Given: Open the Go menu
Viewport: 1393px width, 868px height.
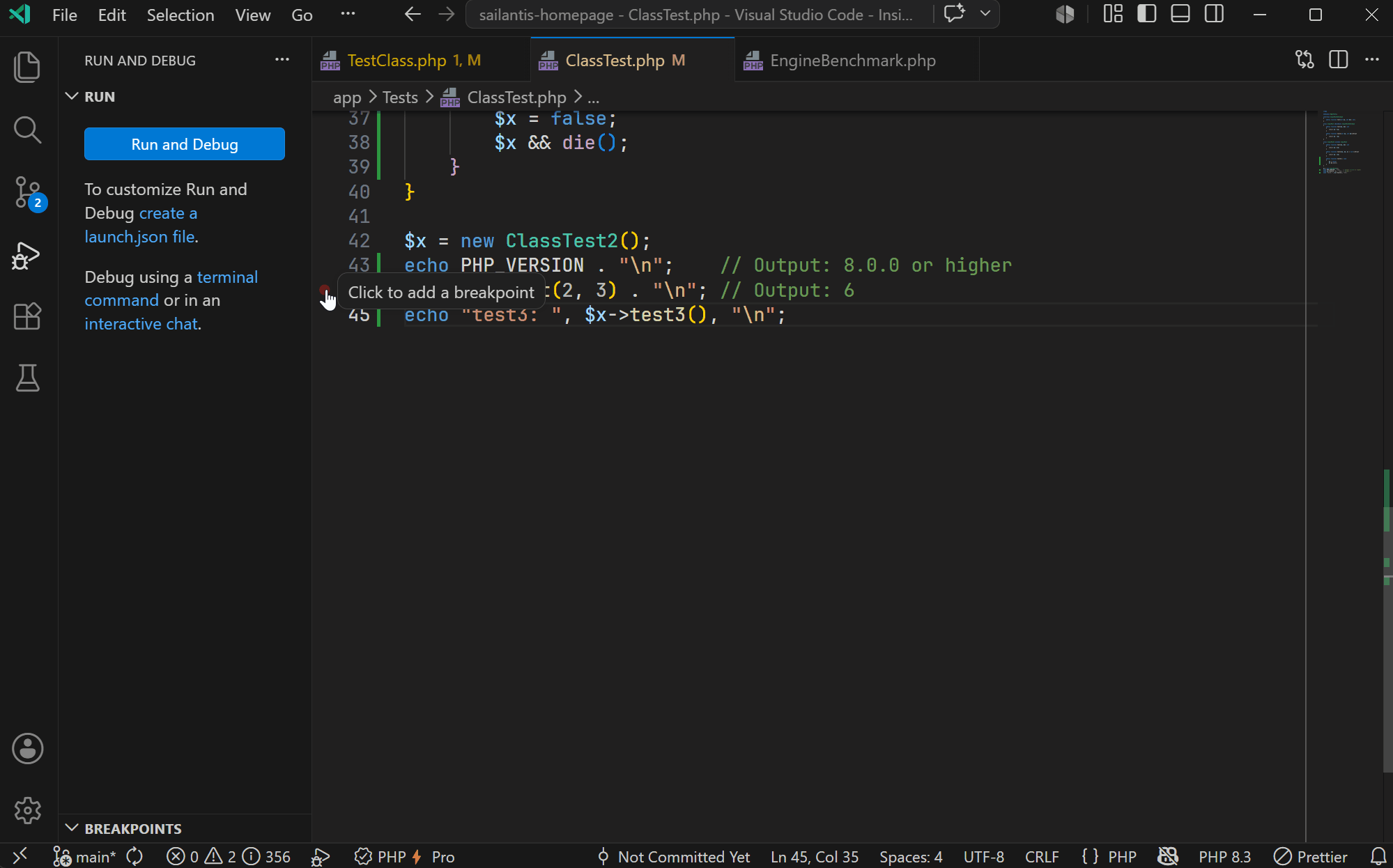Looking at the screenshot, I should click(302, 15).
